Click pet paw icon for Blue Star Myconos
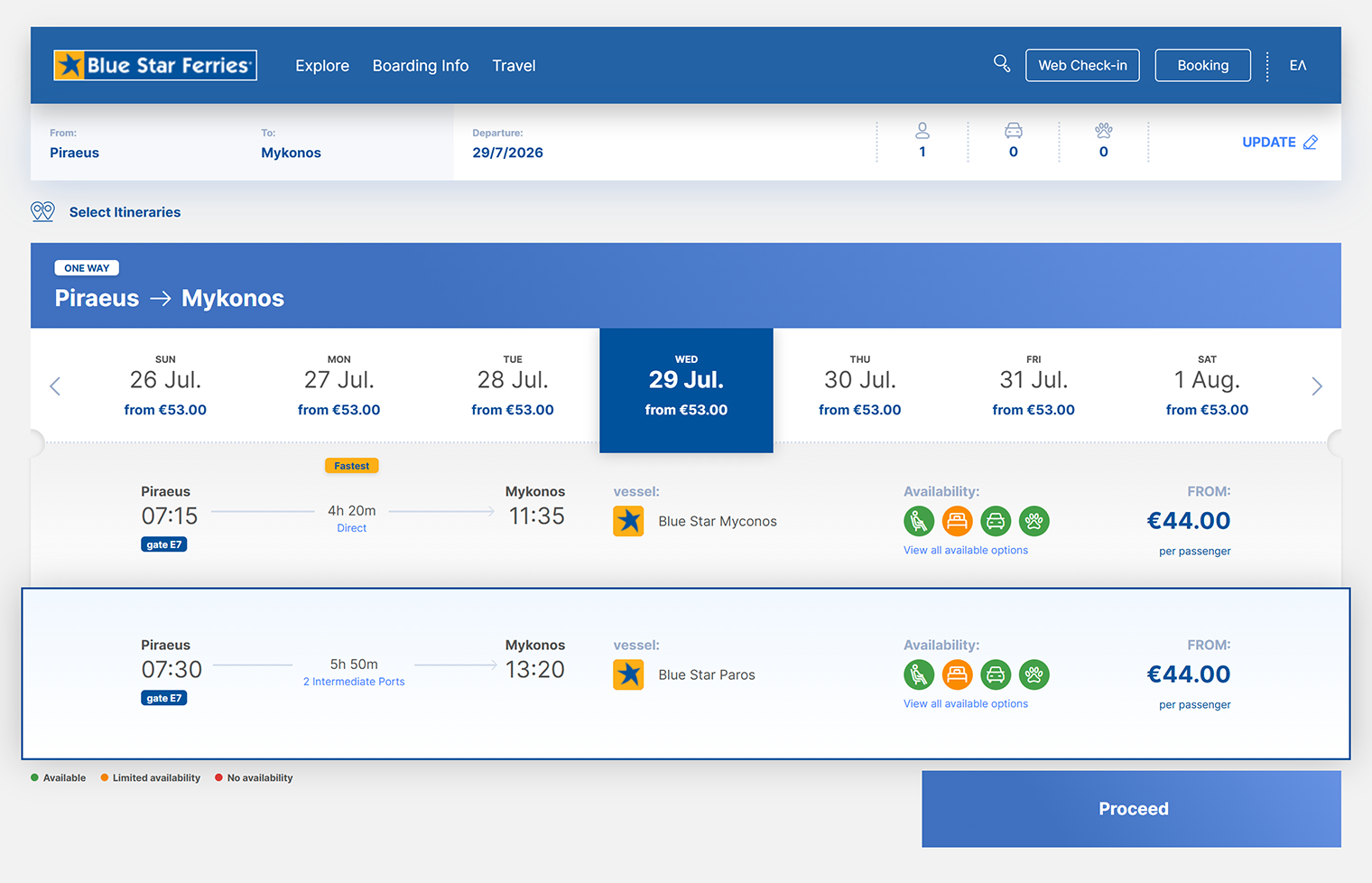 tap(1034, 521)
